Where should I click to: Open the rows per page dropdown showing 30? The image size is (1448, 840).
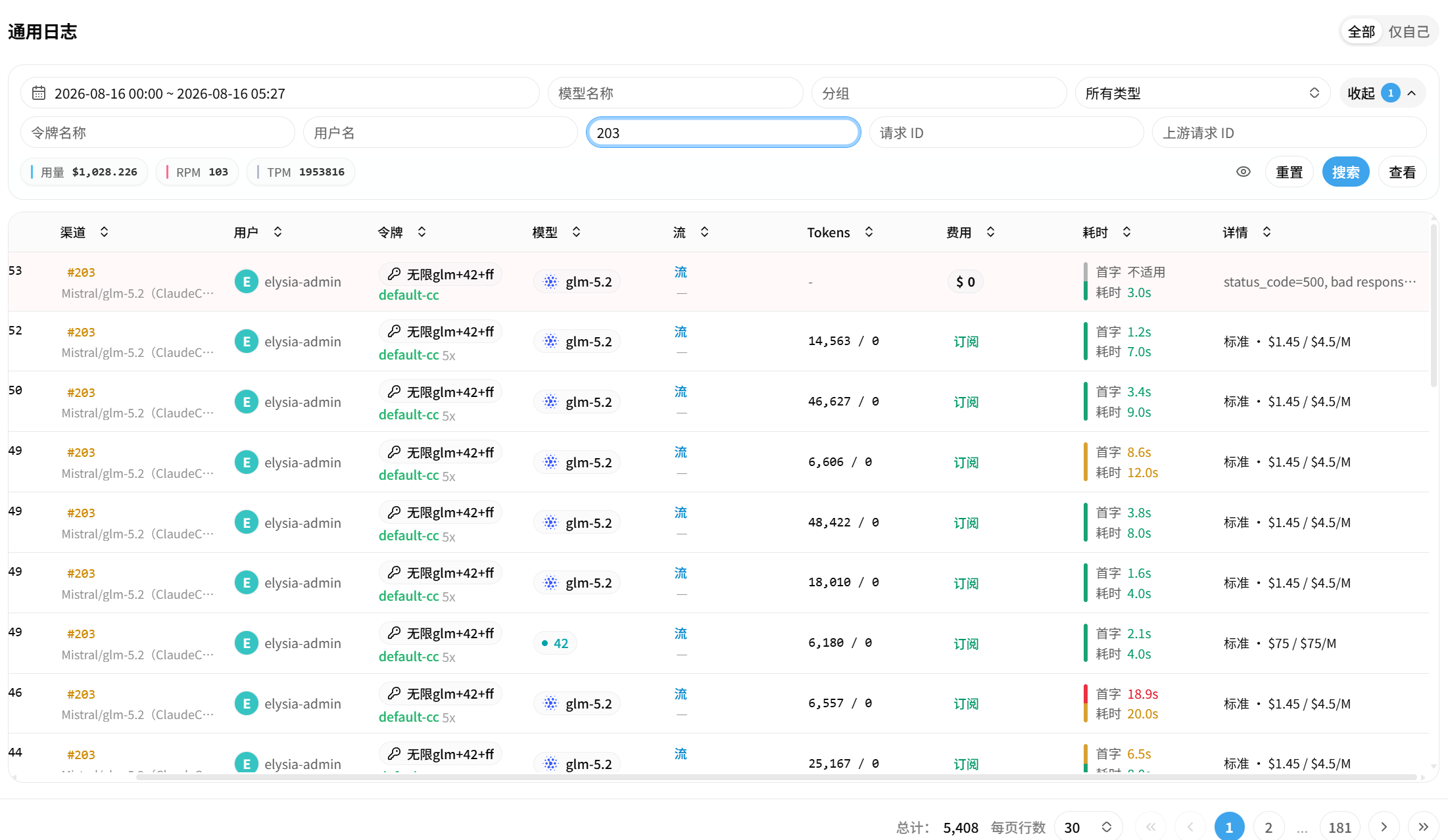point(1088,827)
